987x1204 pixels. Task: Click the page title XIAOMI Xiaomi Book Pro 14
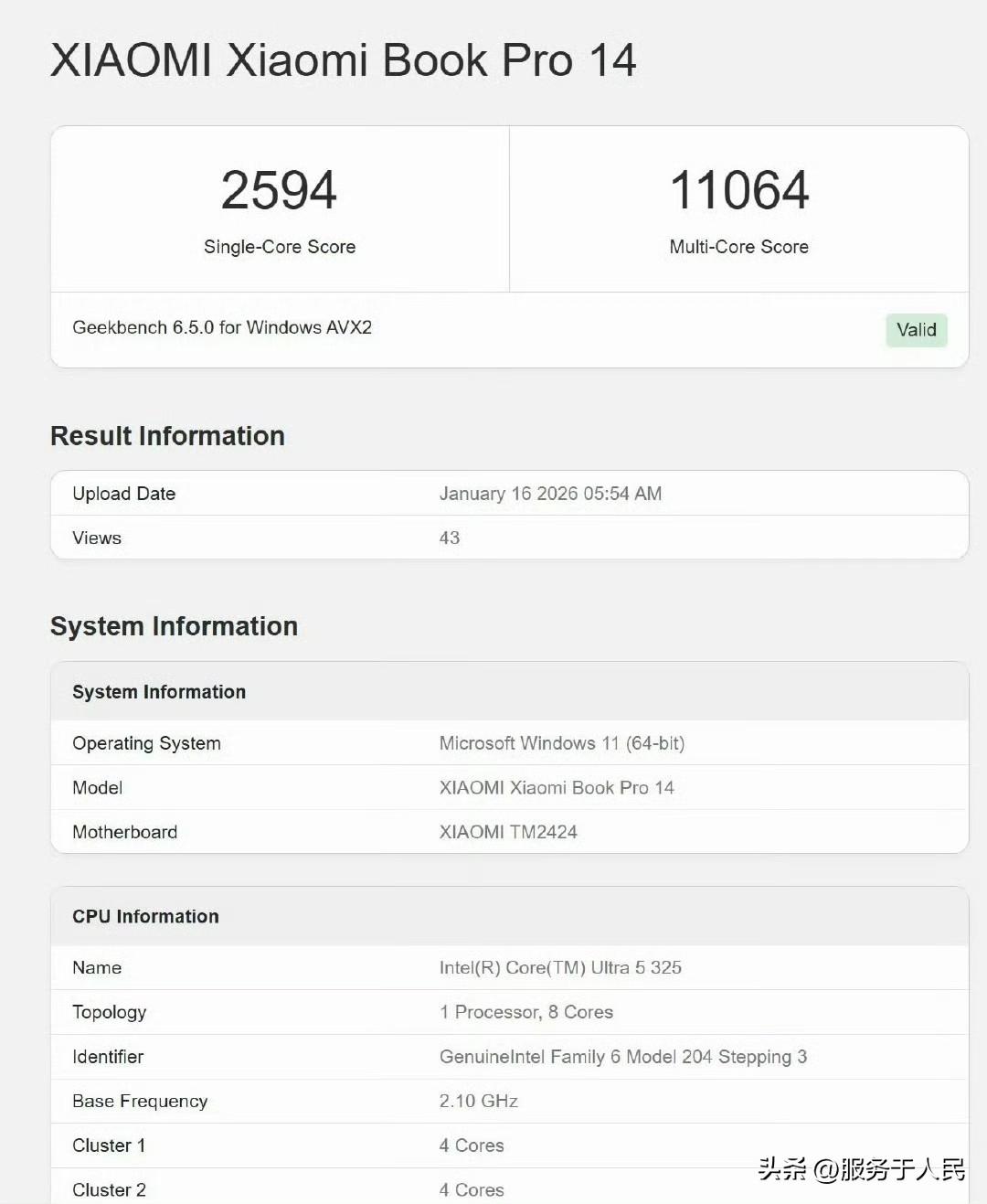(343, 61)
